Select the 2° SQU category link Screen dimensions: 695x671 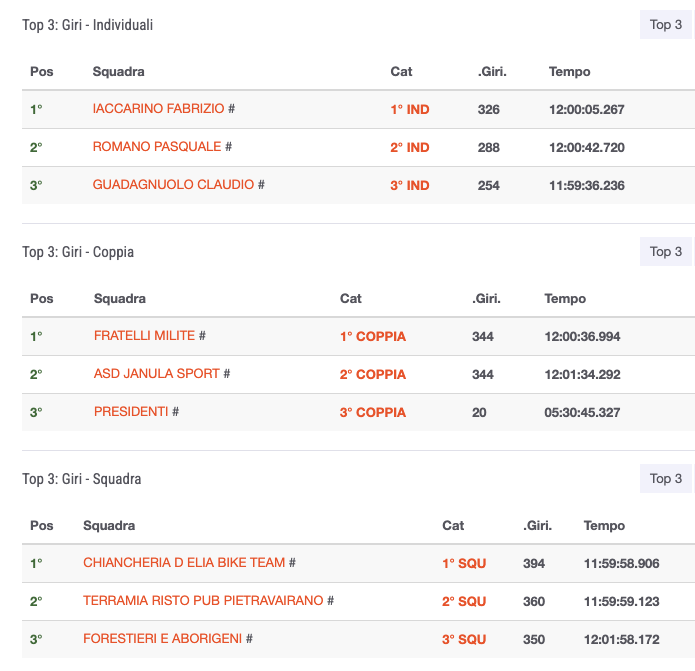464,601
